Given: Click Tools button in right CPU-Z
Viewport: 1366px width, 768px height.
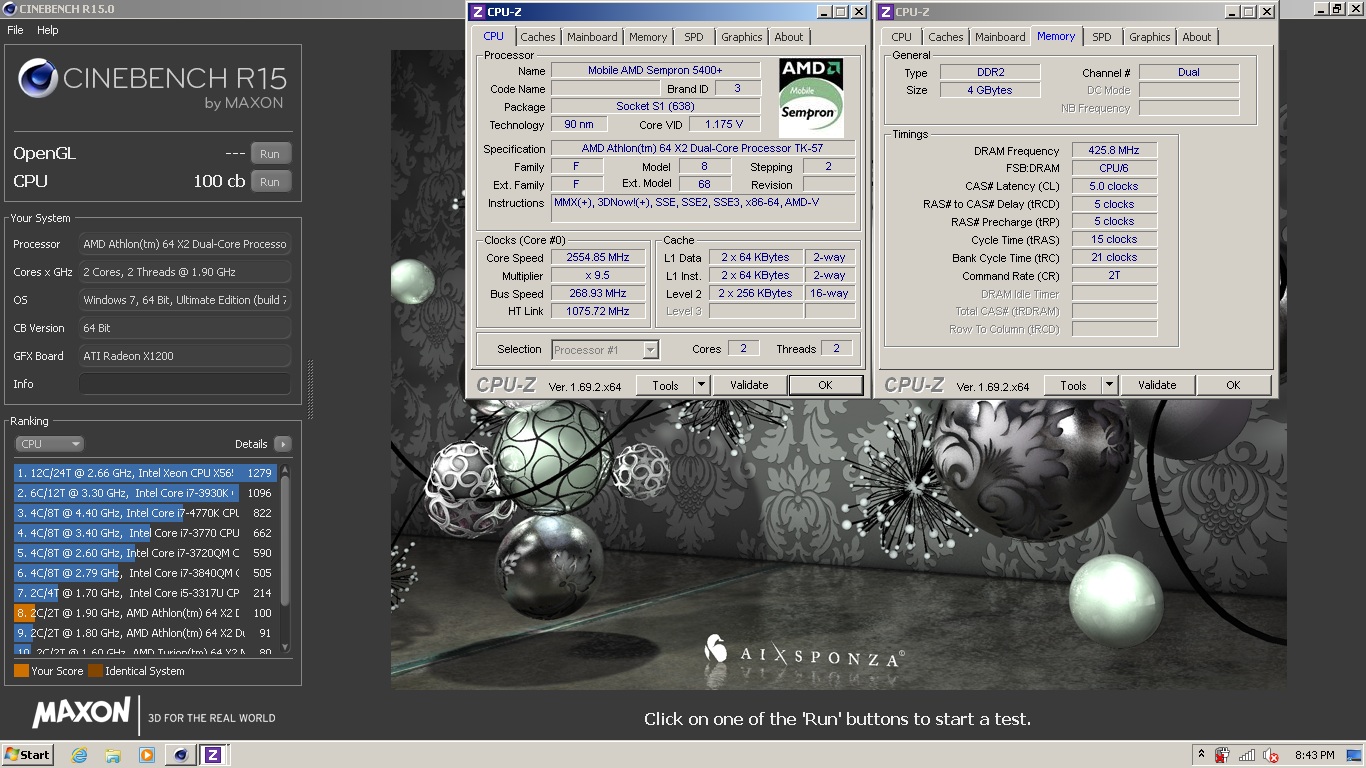Looking at the screenshot, I should [1073, 385].
